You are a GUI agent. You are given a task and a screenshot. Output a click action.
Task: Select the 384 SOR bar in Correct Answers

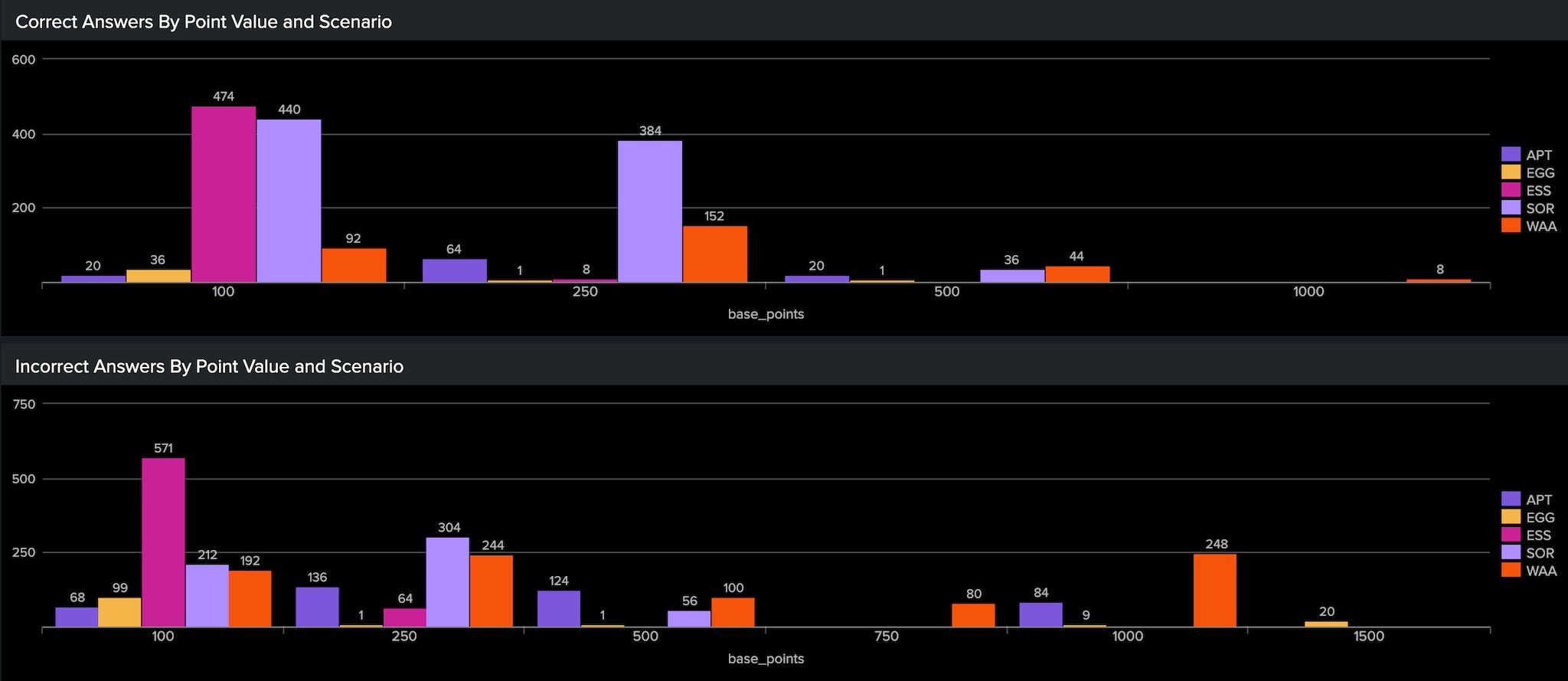[x=650, y=211]
